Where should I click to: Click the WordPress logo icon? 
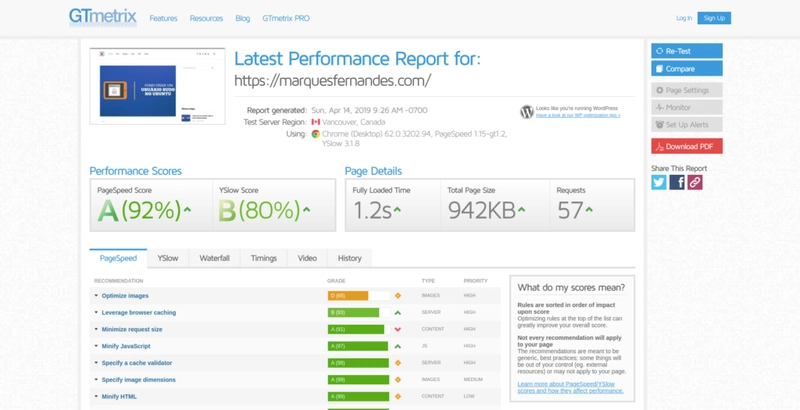tap(527, 112)
